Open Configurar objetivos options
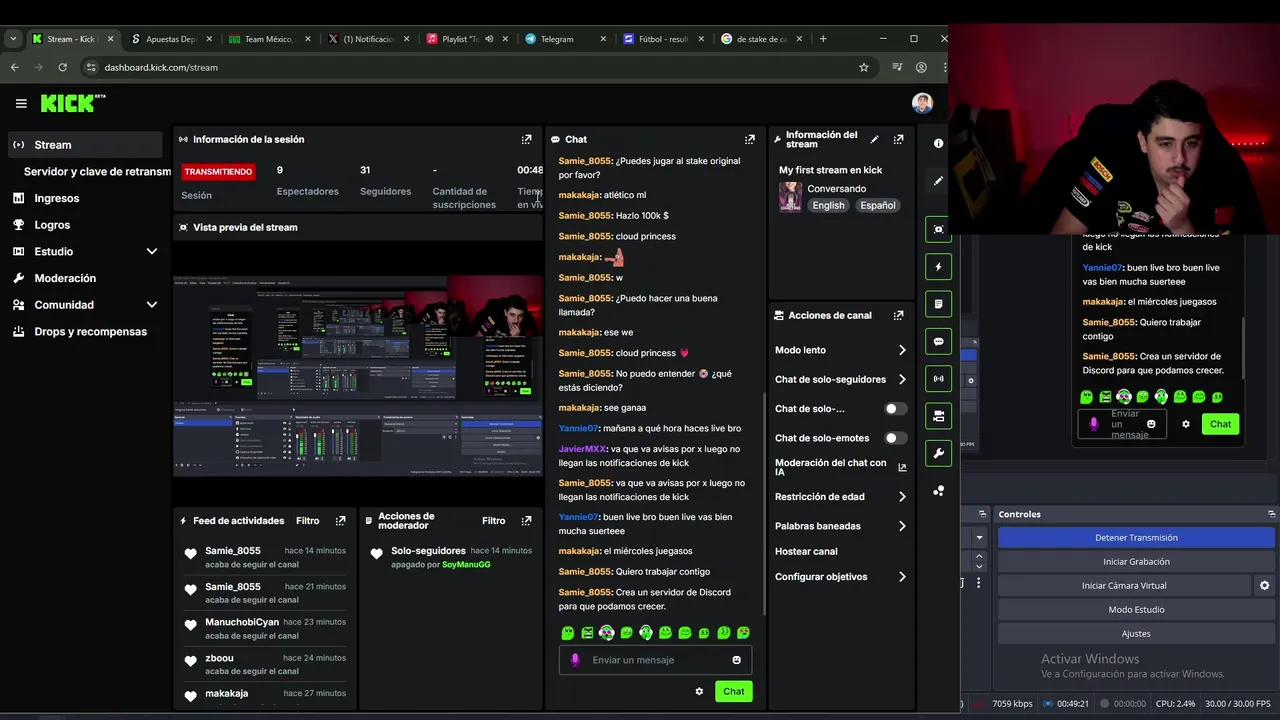 click(x=840, y=577)
